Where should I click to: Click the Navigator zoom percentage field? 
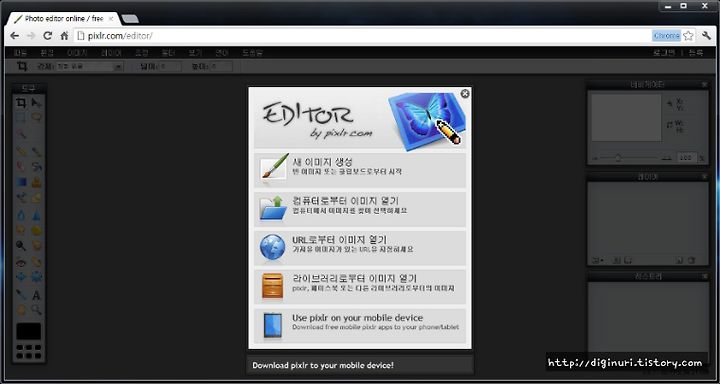point(686,158)
